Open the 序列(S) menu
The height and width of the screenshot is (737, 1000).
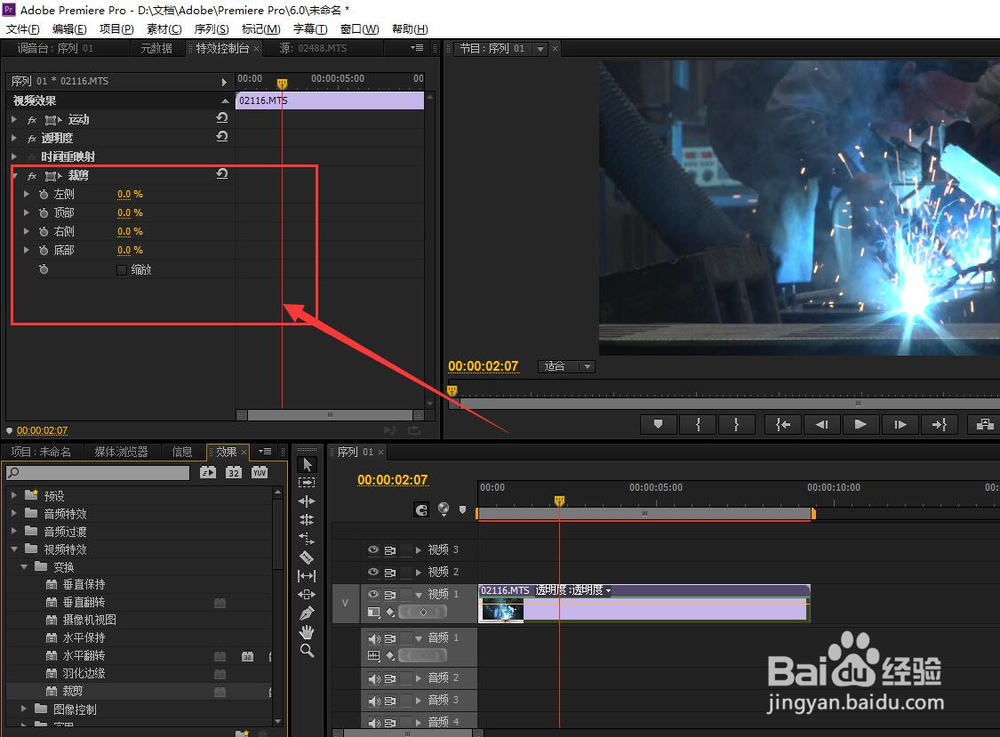(x=211, y=29)
